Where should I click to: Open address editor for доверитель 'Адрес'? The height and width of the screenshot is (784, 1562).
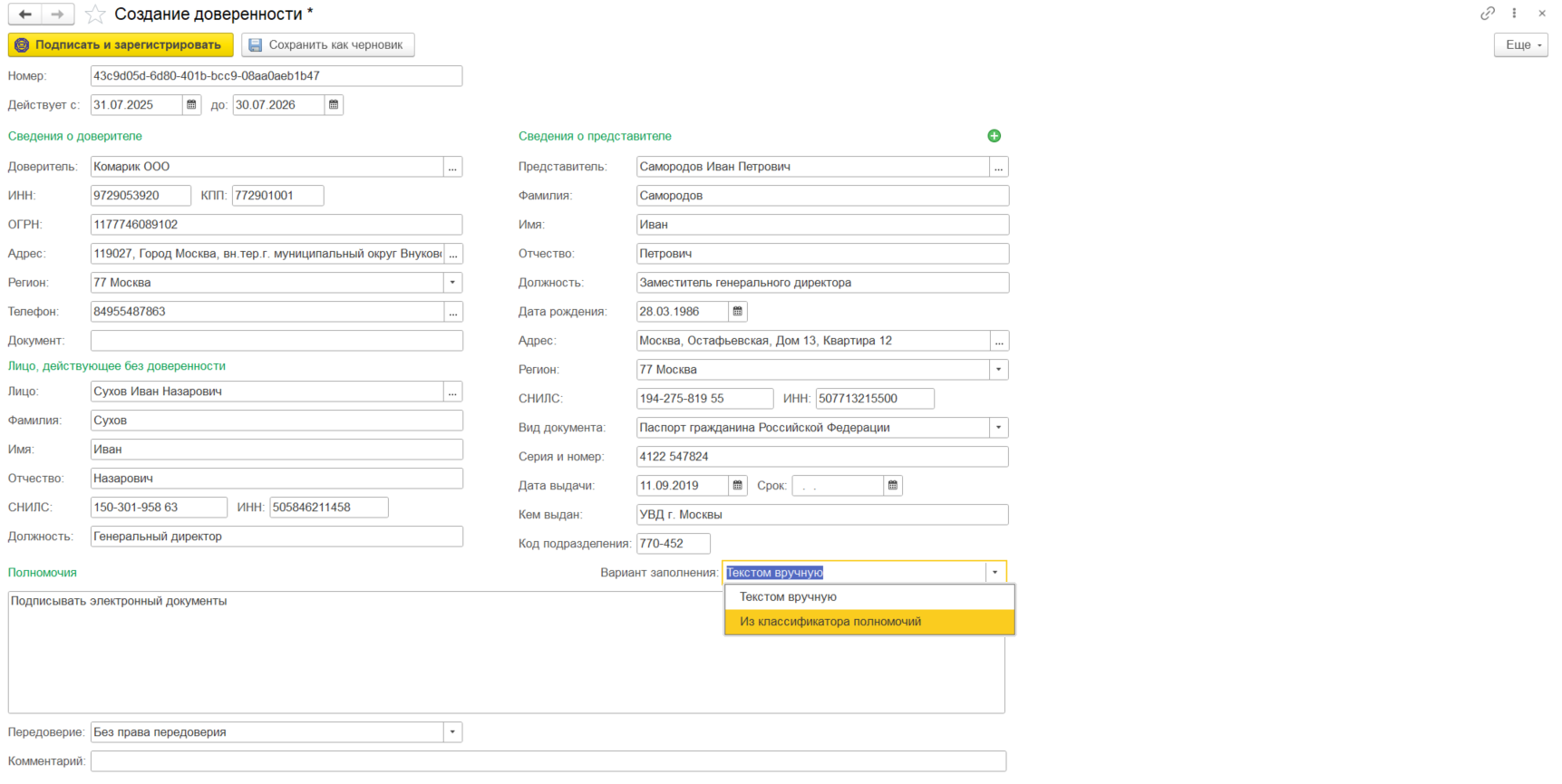pyautogui.click(x=453, y=254)
